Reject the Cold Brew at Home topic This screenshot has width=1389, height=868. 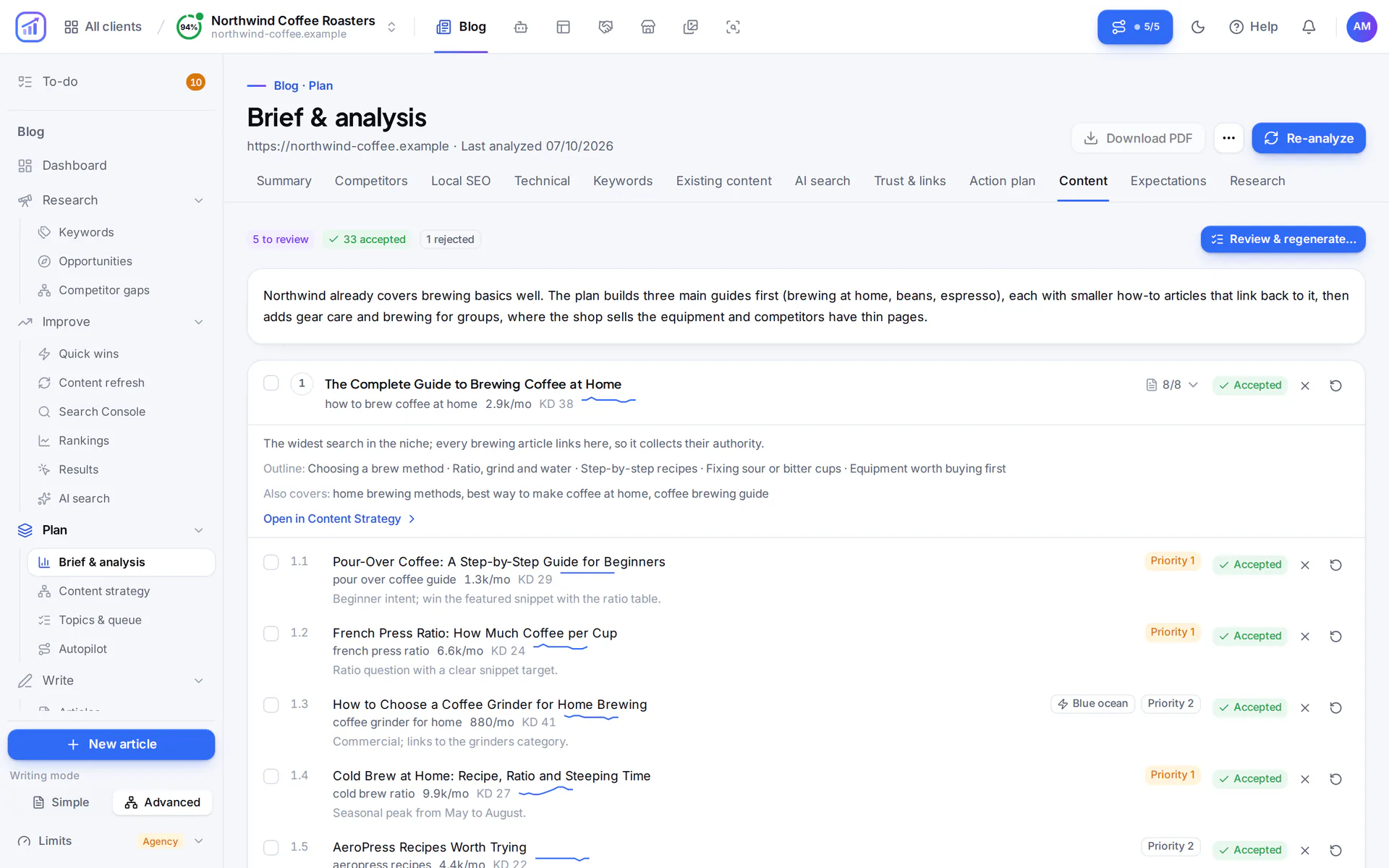[x=1305, y=779]
